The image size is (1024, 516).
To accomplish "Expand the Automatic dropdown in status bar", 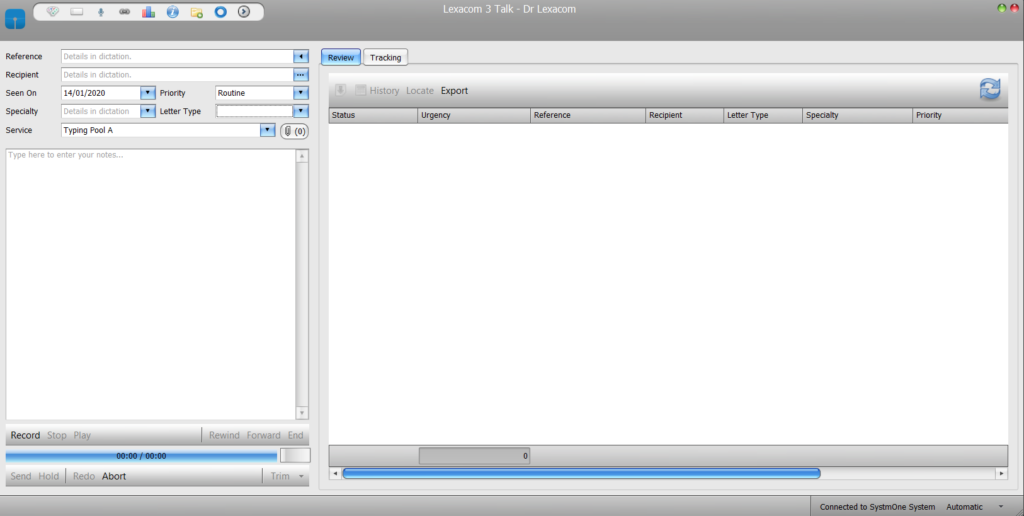I will pyautogui.click(x=1001, y=507).
